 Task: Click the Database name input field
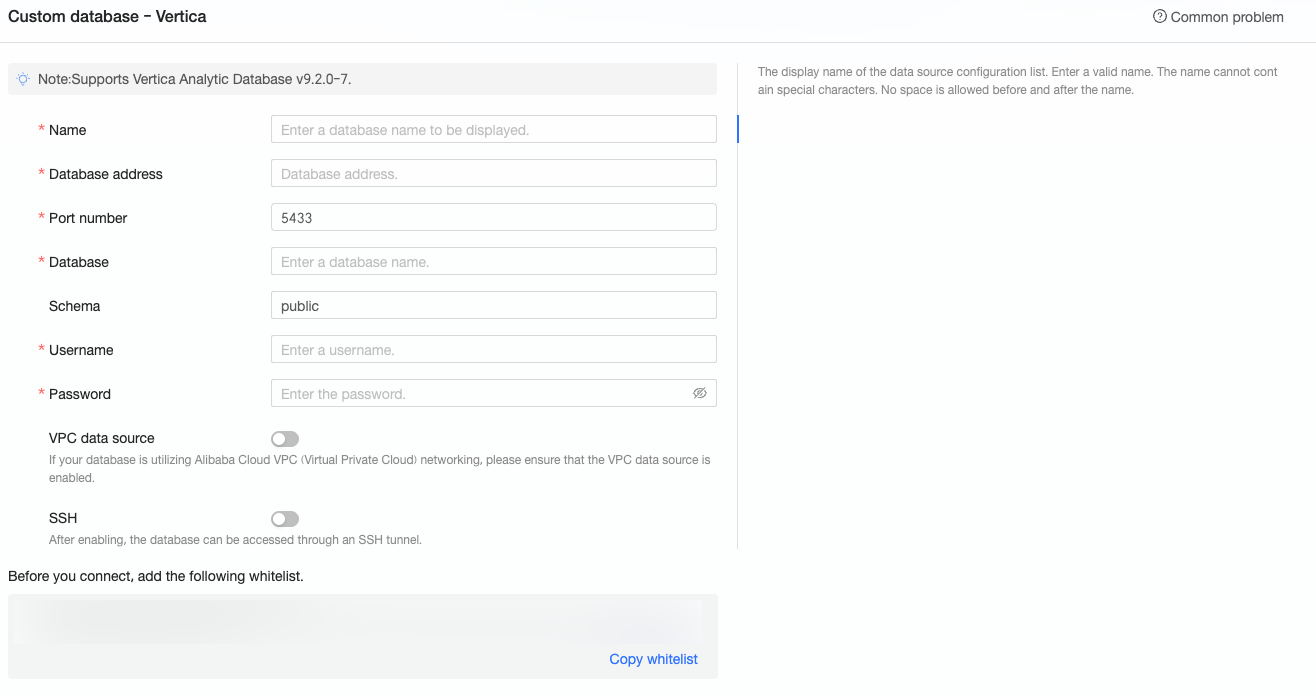494,261
